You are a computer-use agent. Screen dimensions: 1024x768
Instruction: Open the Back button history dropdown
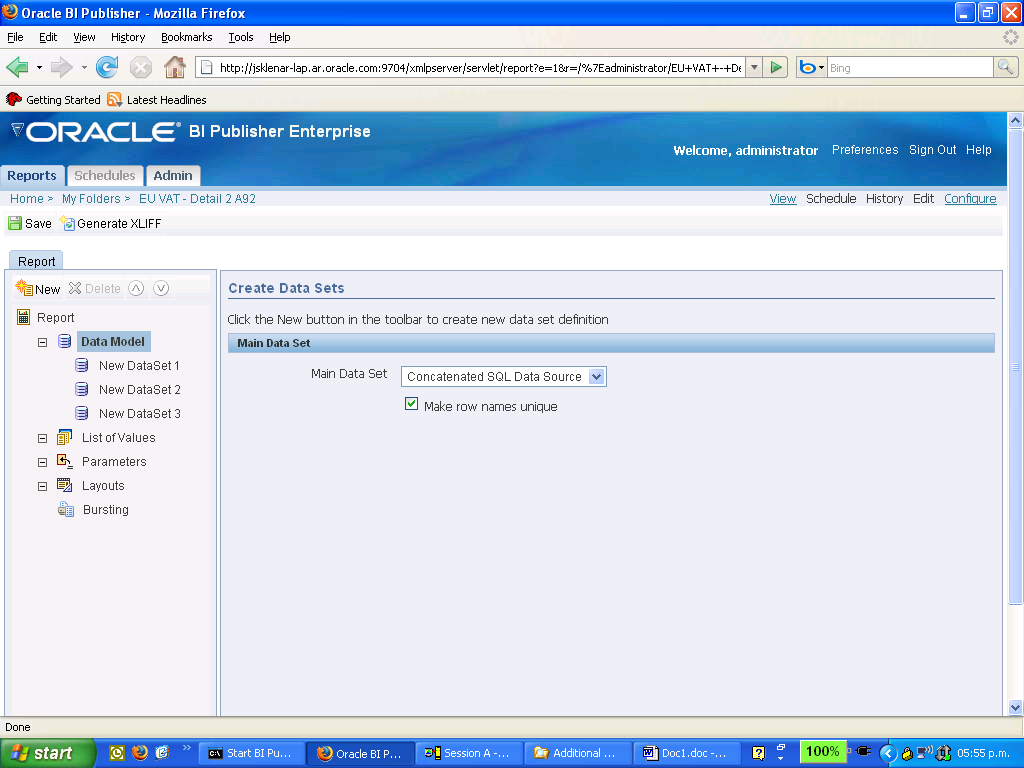39,67
